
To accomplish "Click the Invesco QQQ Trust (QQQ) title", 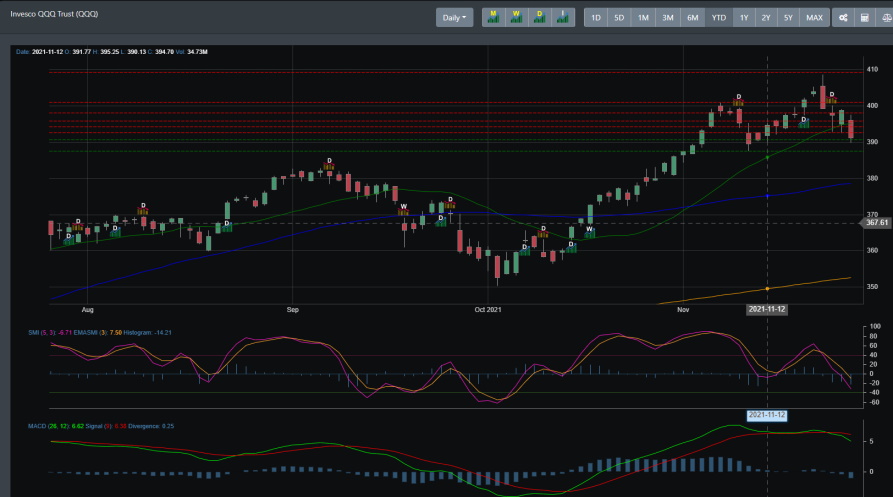I will [54, 14].
